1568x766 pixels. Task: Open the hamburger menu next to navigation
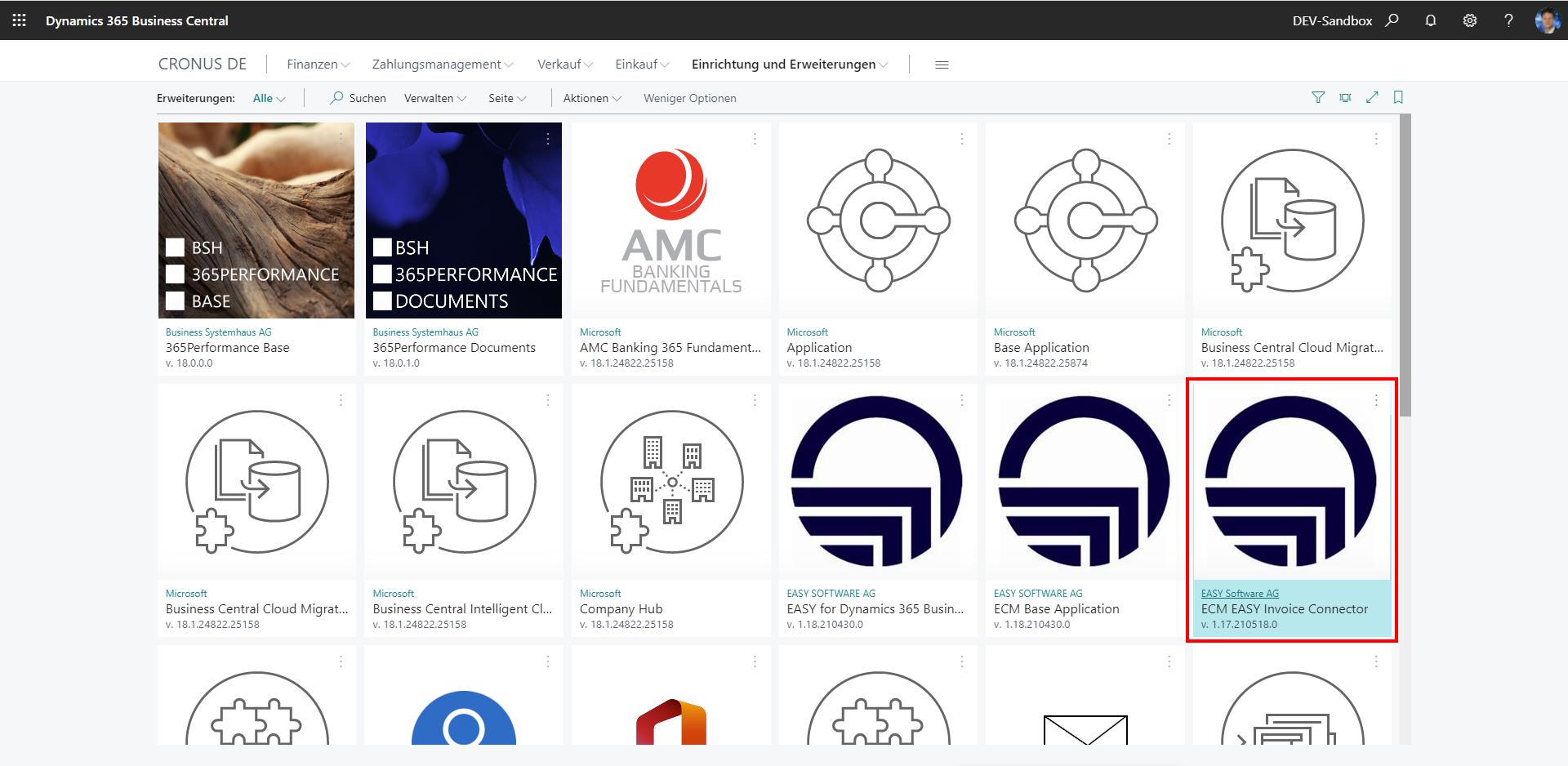(942, 65)
